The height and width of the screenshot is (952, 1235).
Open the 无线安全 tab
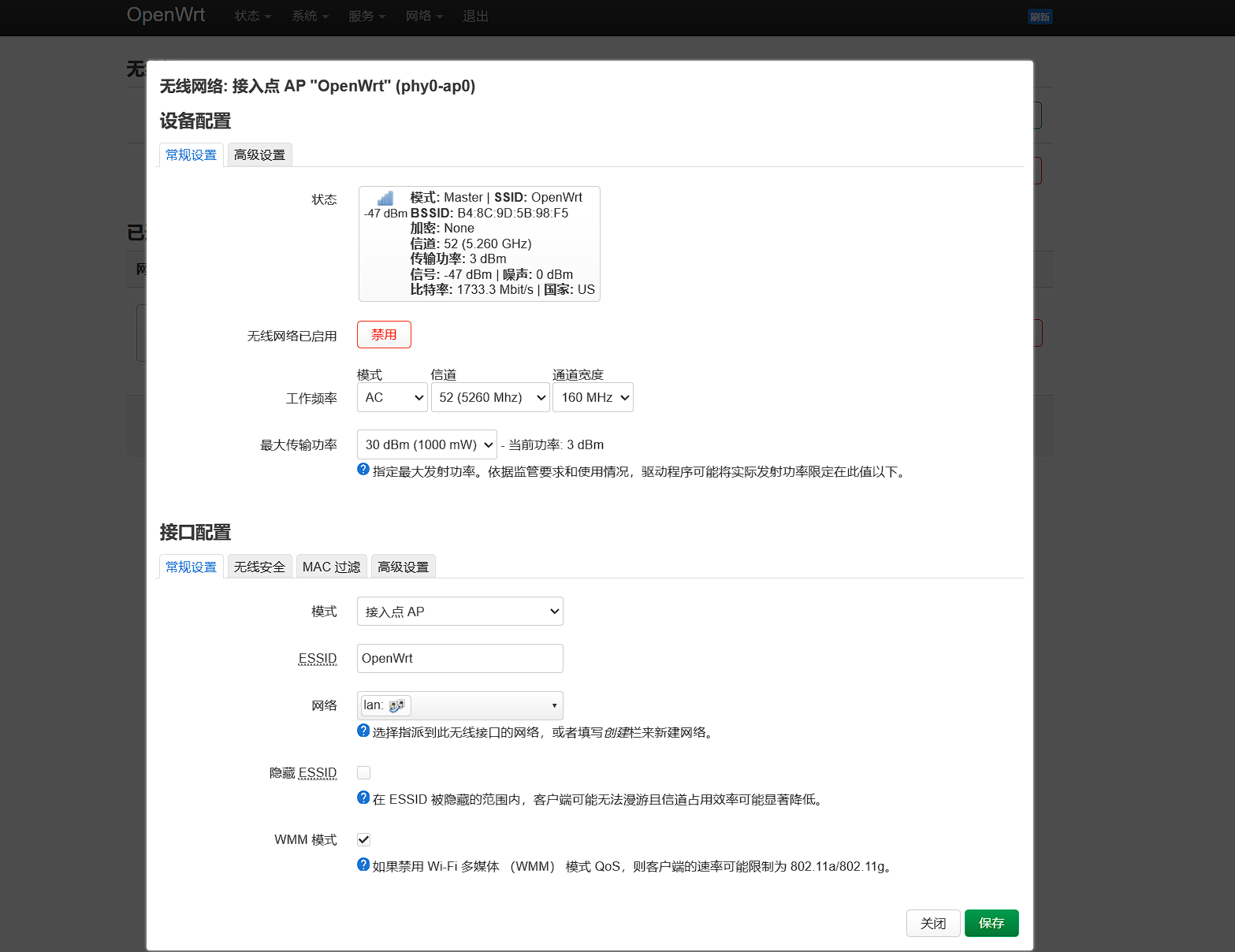(x=259, y=567)
